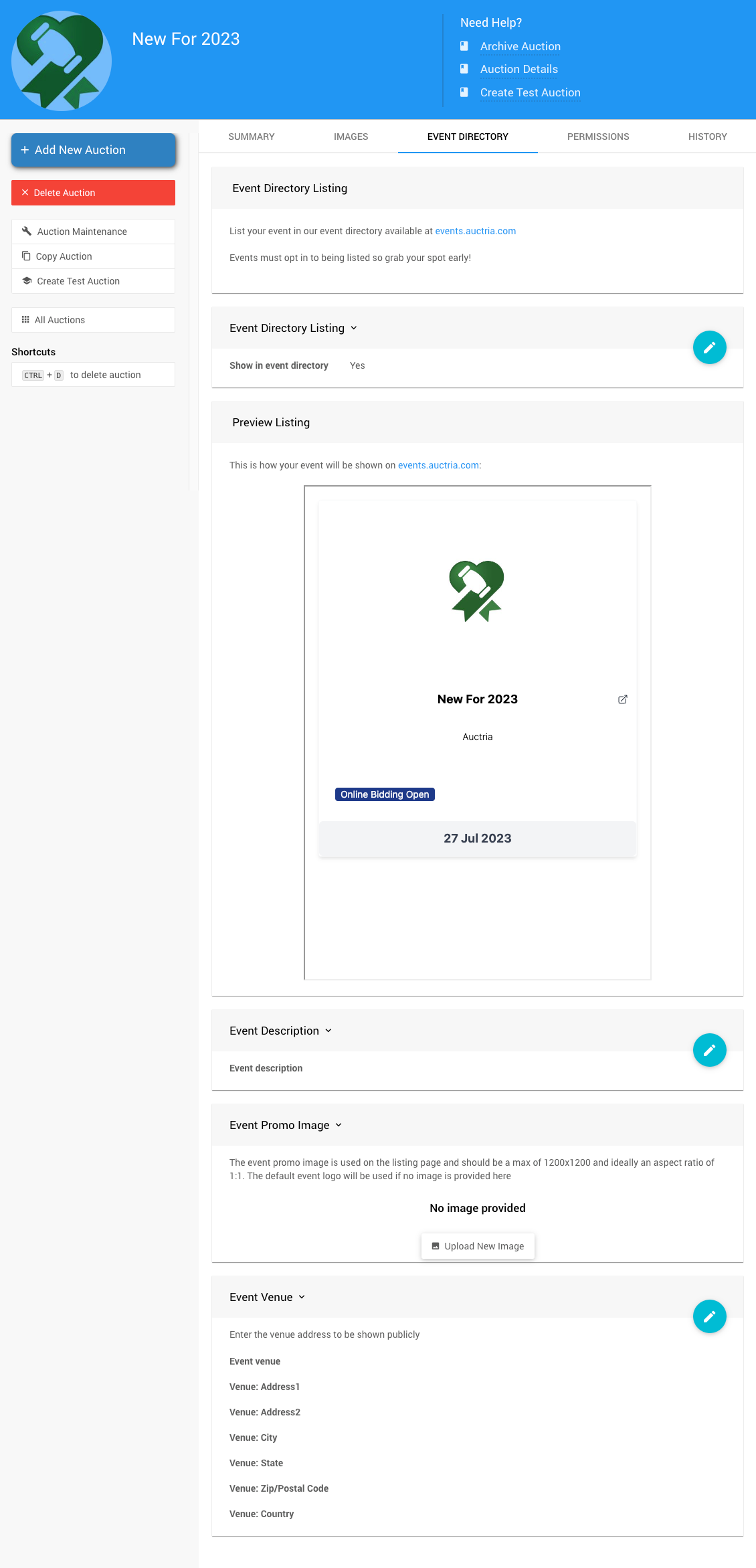Screen dimensions: 756x1568
Task: Click the pencil edit icon for Event Directory Listing
Action: (x=709, y=347)
